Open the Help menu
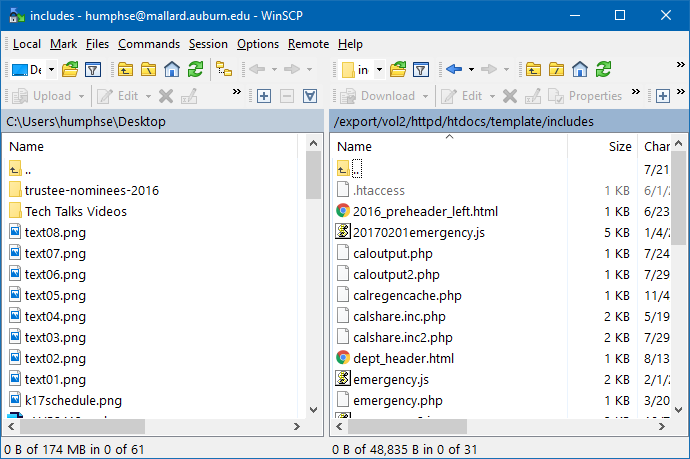The image size is (690, 459). coord(350,44)
